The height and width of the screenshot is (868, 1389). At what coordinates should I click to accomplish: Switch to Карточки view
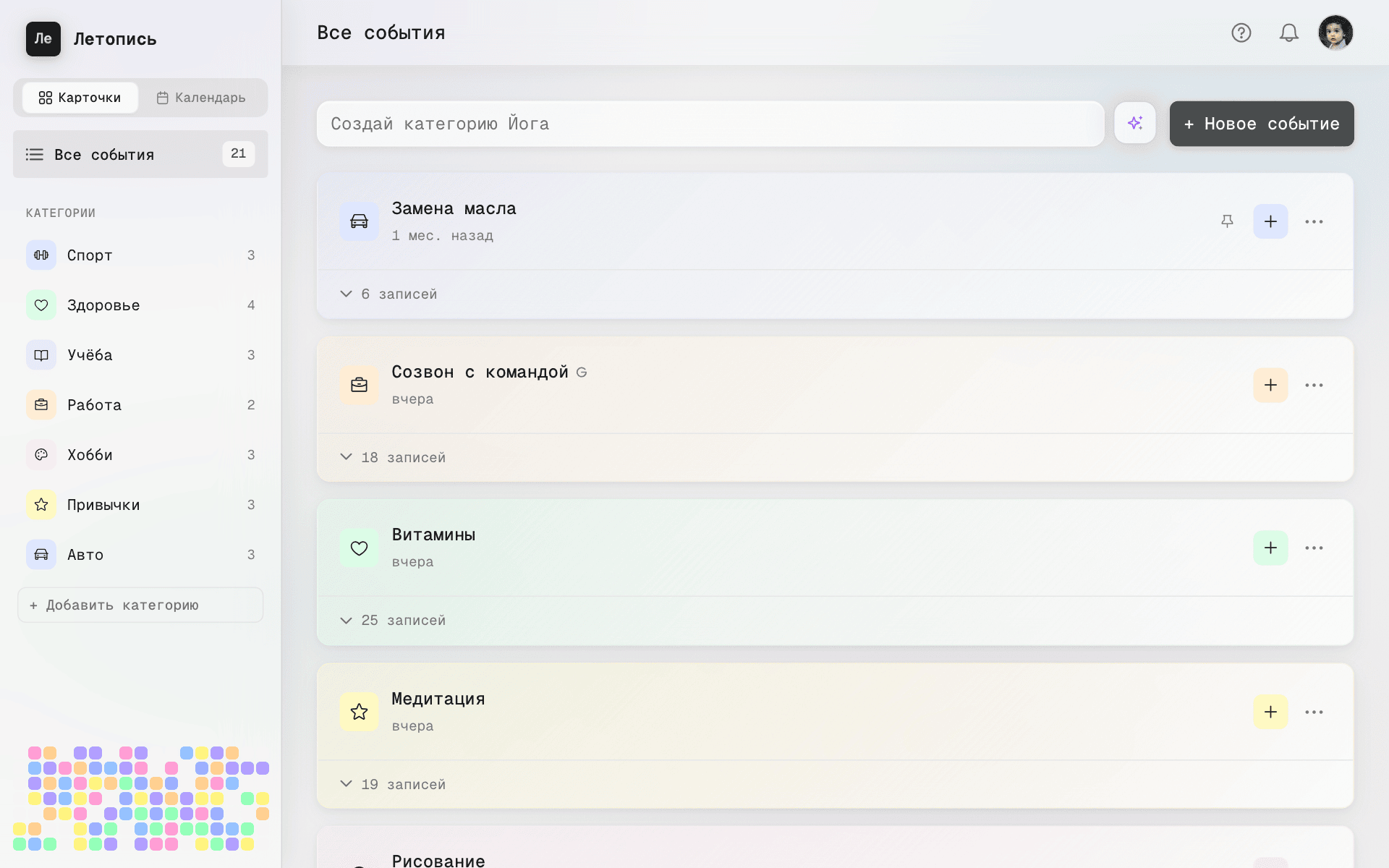[80, 98]
